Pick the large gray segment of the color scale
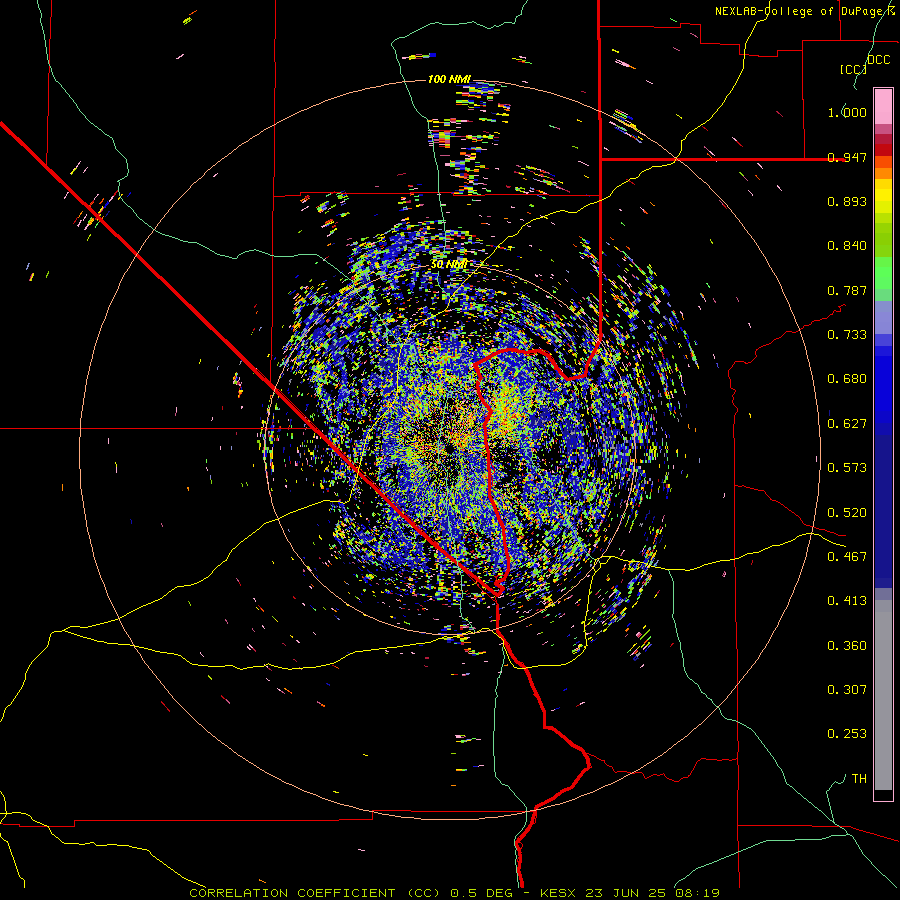 pos(883,695)
